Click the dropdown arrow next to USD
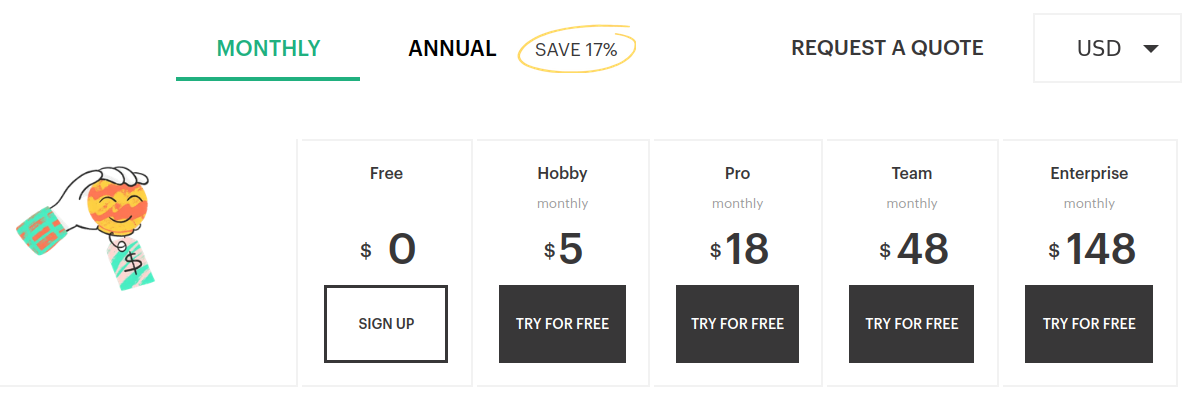 click(x=1149, y=48)
